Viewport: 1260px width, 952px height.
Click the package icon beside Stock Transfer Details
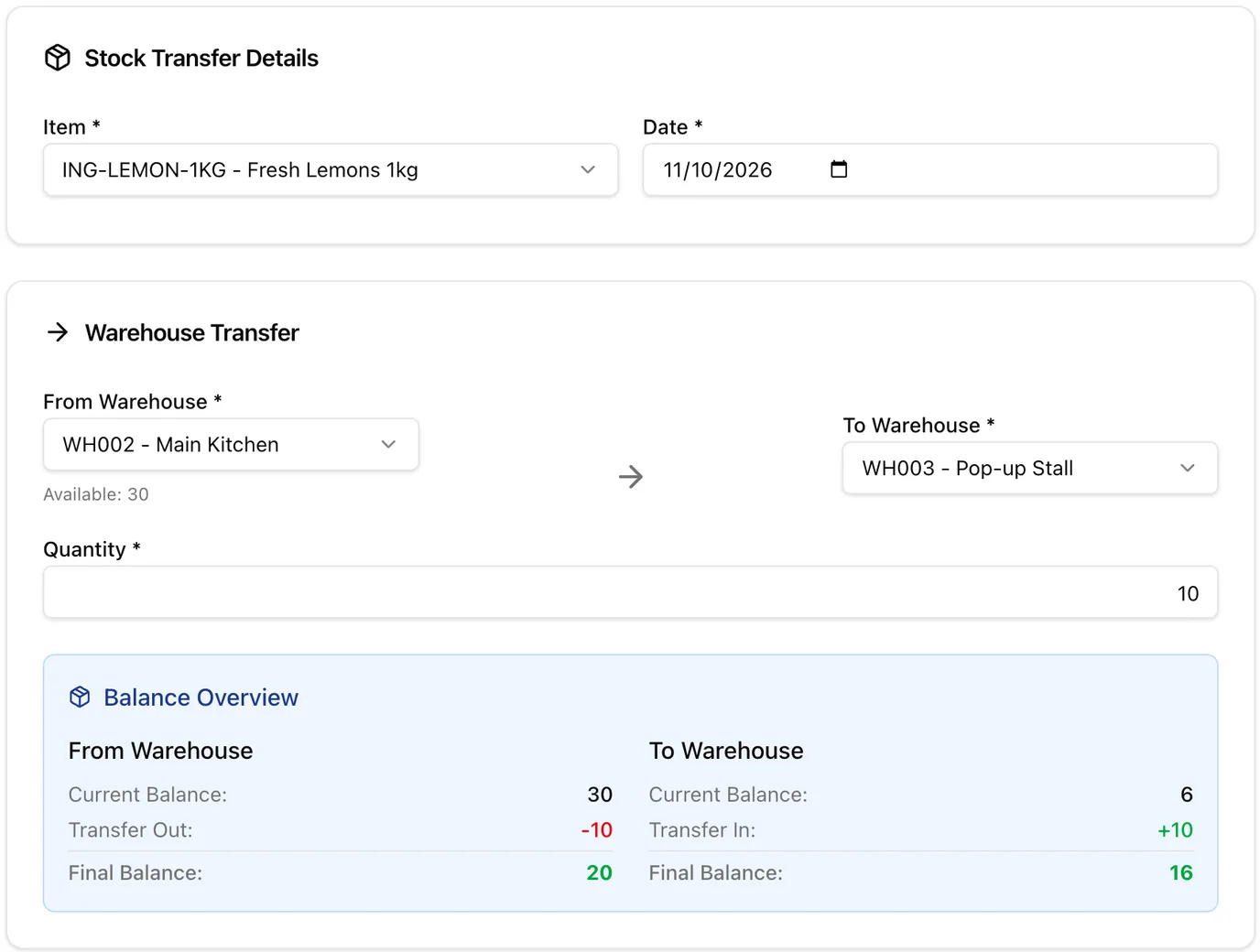coord(58,58)
